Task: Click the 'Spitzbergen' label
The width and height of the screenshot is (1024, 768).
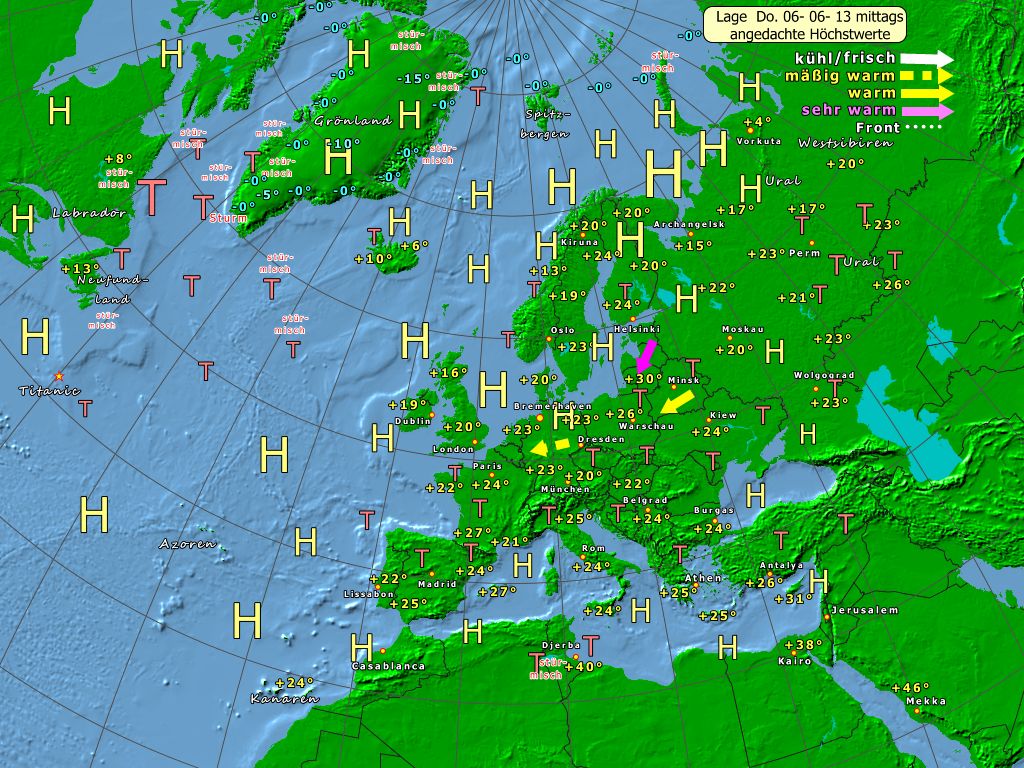Action: tap(545, 124)
